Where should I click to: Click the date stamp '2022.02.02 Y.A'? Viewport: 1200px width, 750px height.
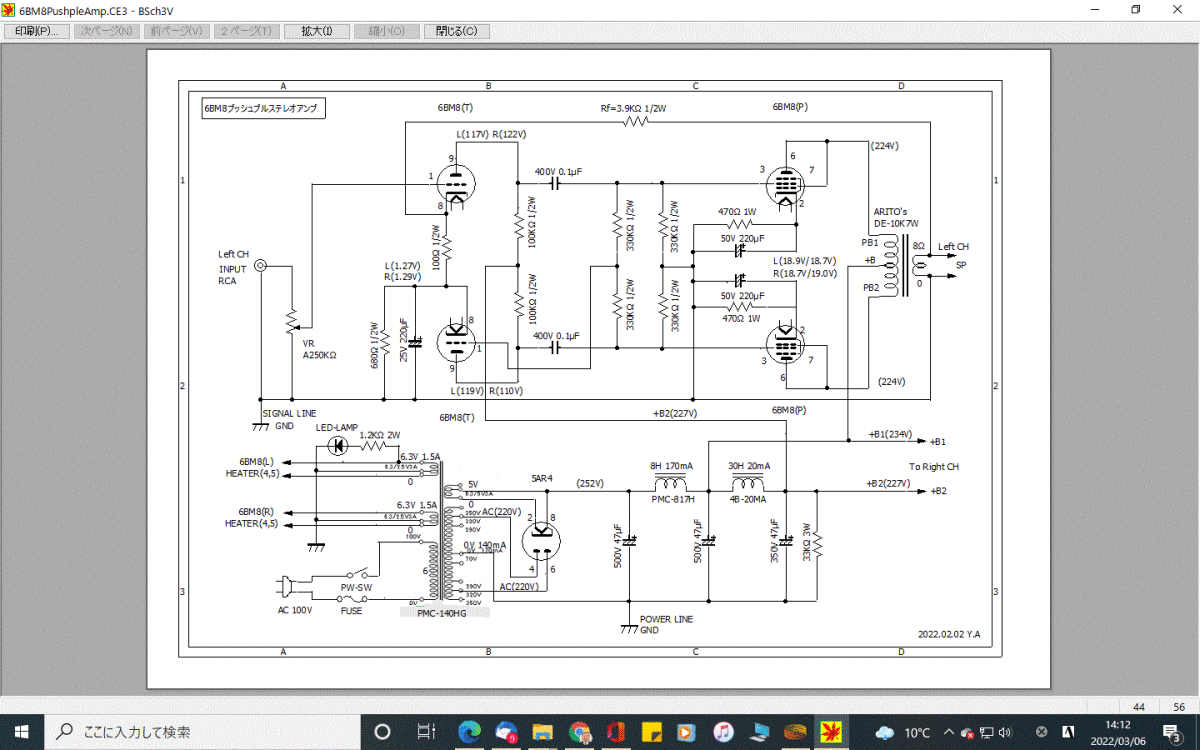(950, 633)
